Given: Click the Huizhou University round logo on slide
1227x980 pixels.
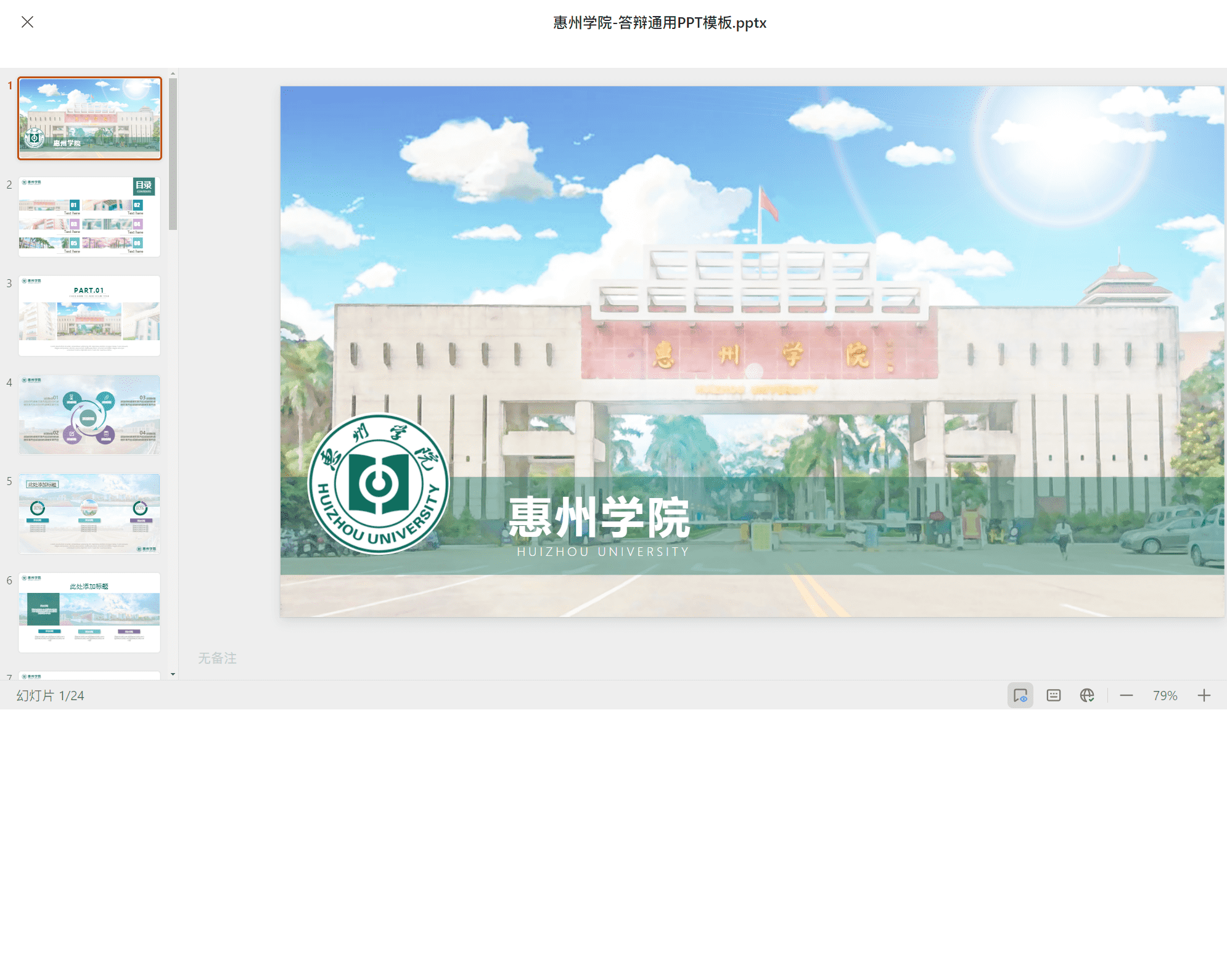Looking at the screenshot, I should (x=379, y=484).
